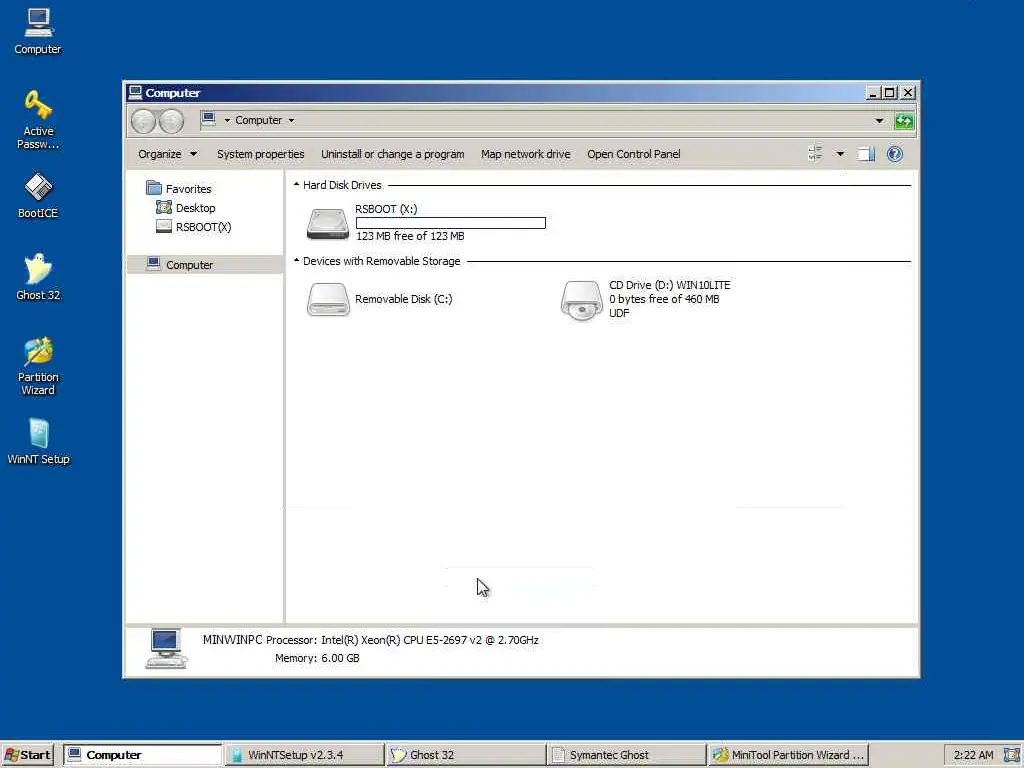Select Desktop in the navigation pane
Screen dimensions: 1024x768
195,208
